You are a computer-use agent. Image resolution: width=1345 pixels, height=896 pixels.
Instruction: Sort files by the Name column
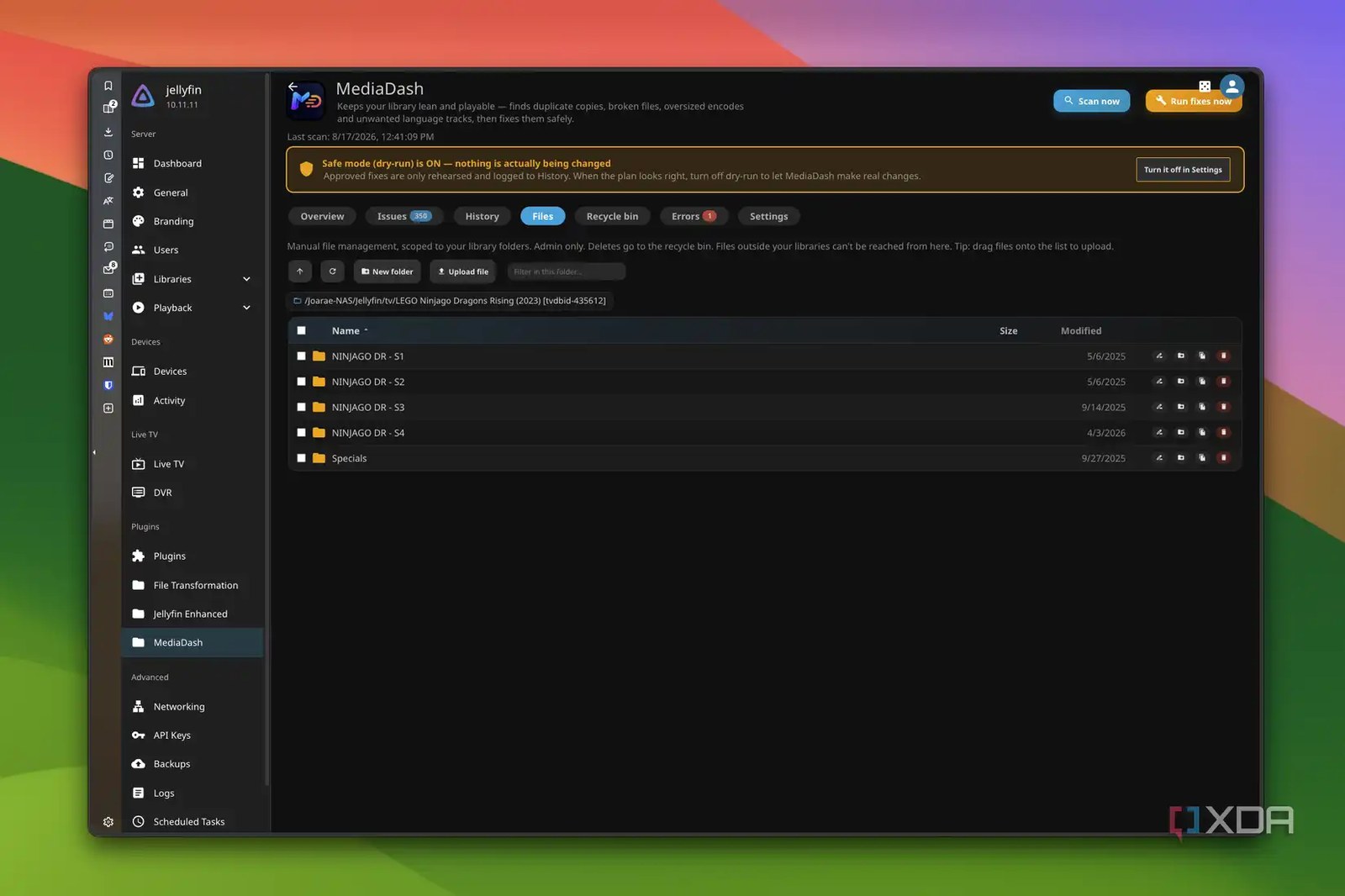[x=350, y=331]
